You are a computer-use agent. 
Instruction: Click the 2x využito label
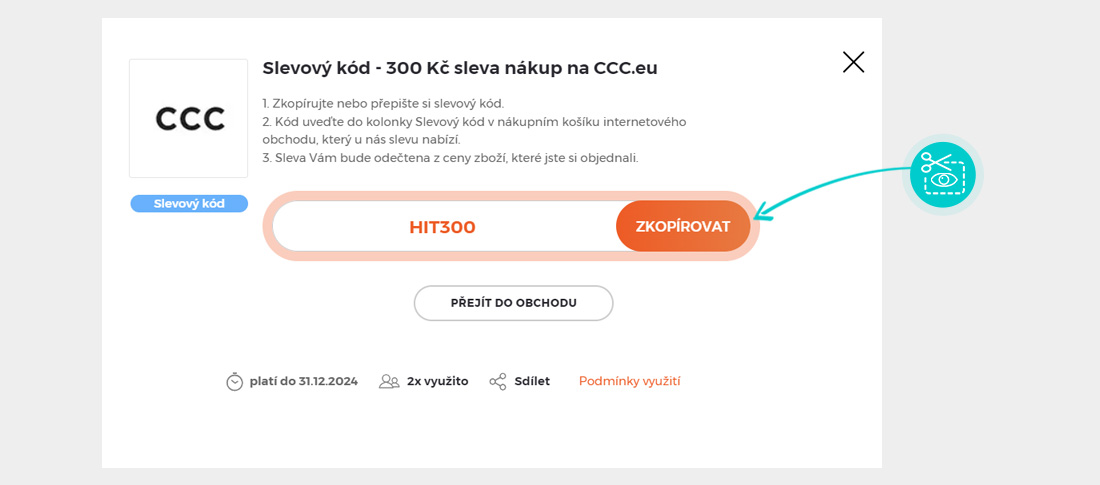pos(437,381)
